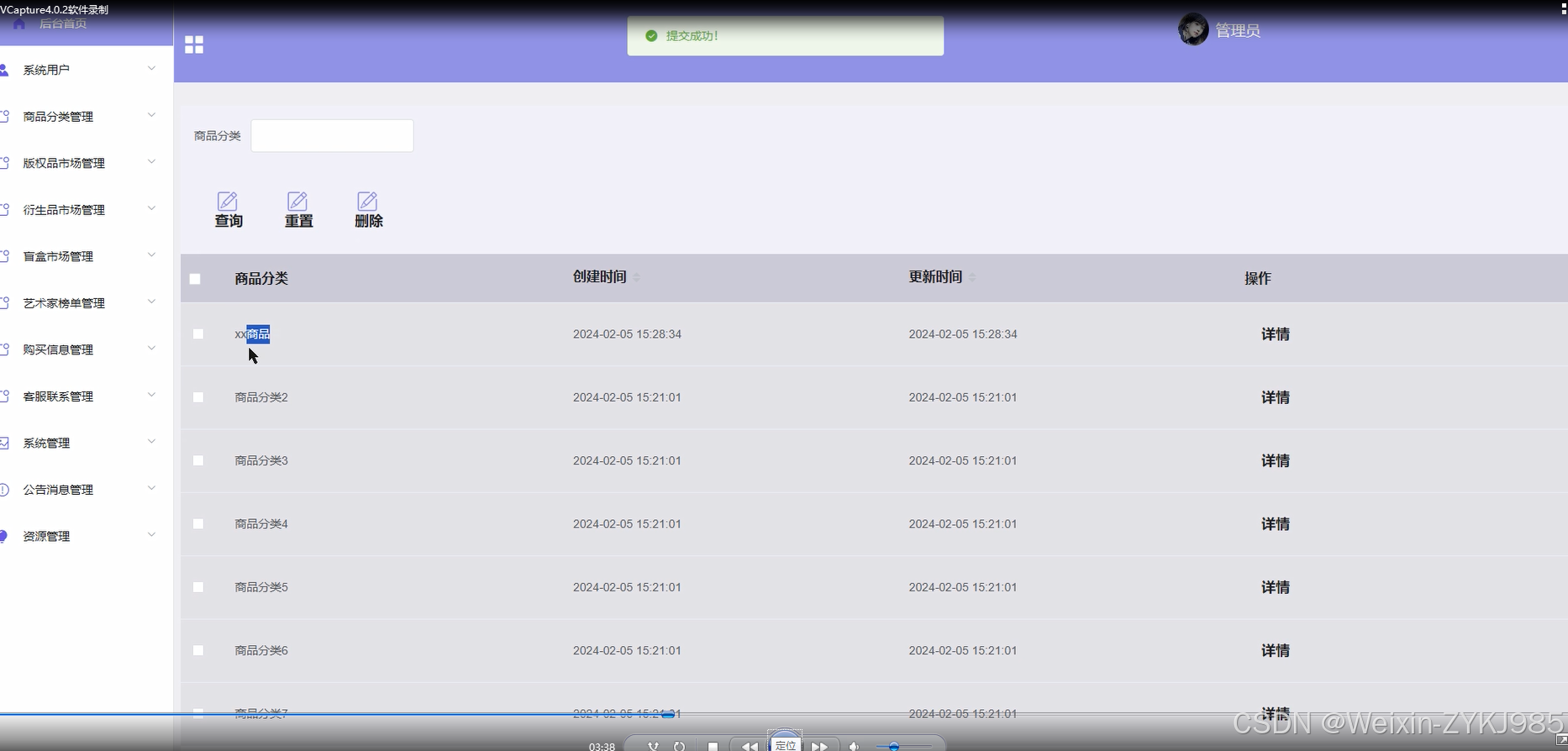Screen dimensions: 1568x751
Task: Open 详情 for the 商品分类2 row
Action: (x=1275, y=397)
